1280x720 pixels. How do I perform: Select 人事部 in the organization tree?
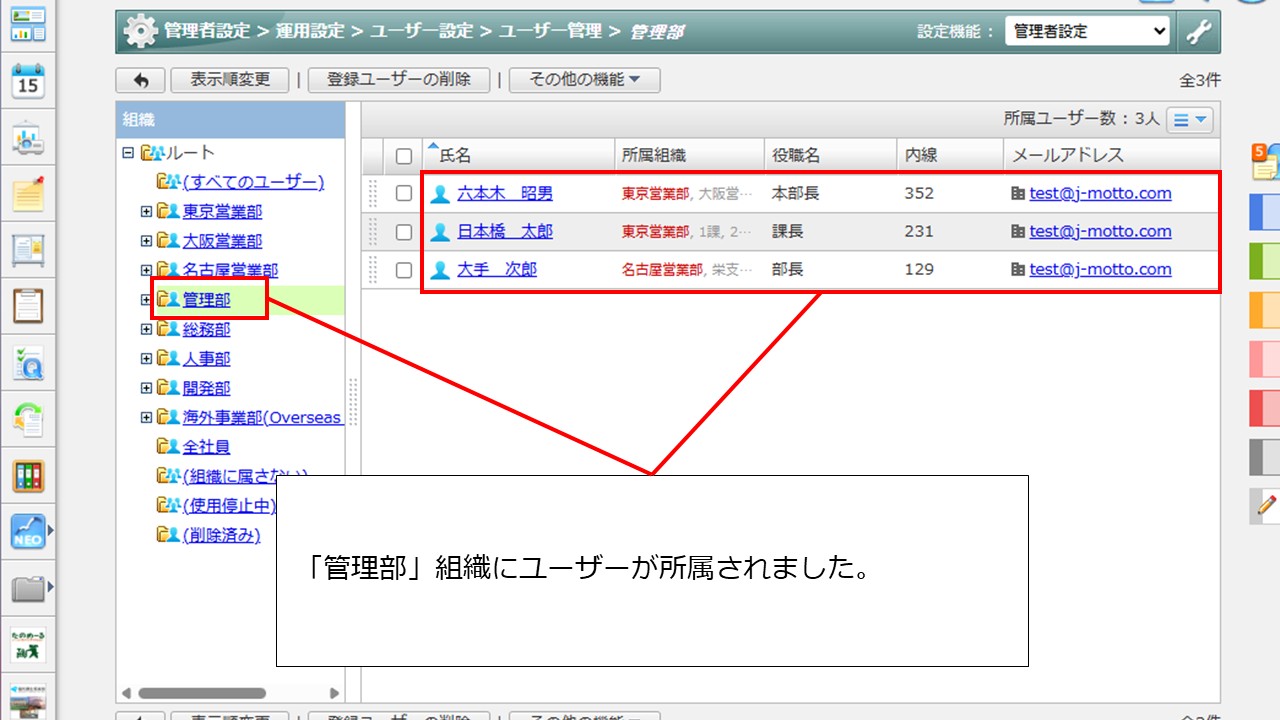206,359
